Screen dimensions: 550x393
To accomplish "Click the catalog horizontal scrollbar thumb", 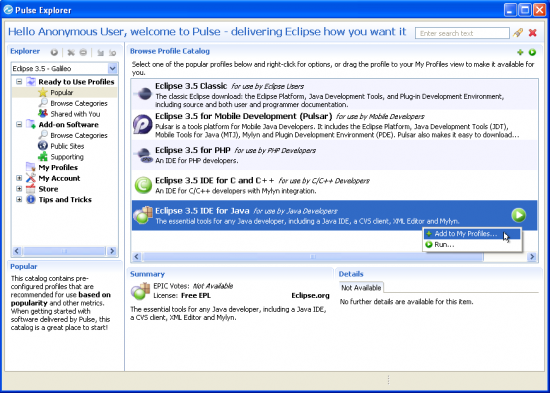I will 313,257.
